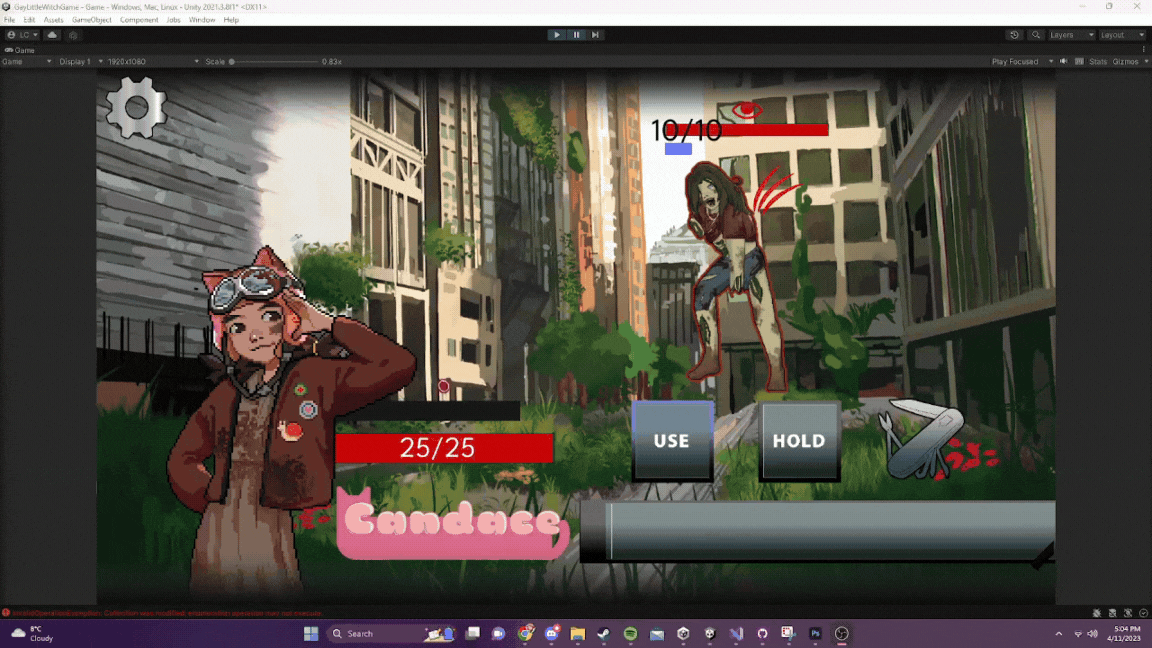Open Spotify from taskbar
Image resolution: width=1152 pixels, height=648 pixels.
pos(630,633)
